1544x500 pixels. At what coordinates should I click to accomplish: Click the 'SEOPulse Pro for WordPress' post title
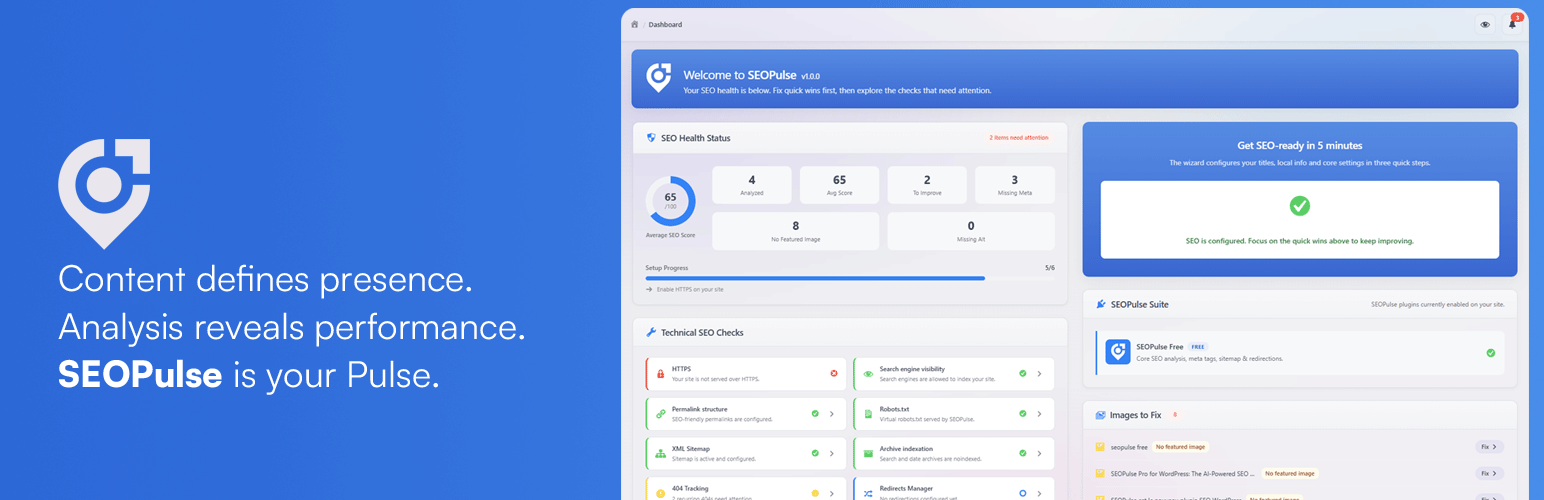[x=1182, y=473]
